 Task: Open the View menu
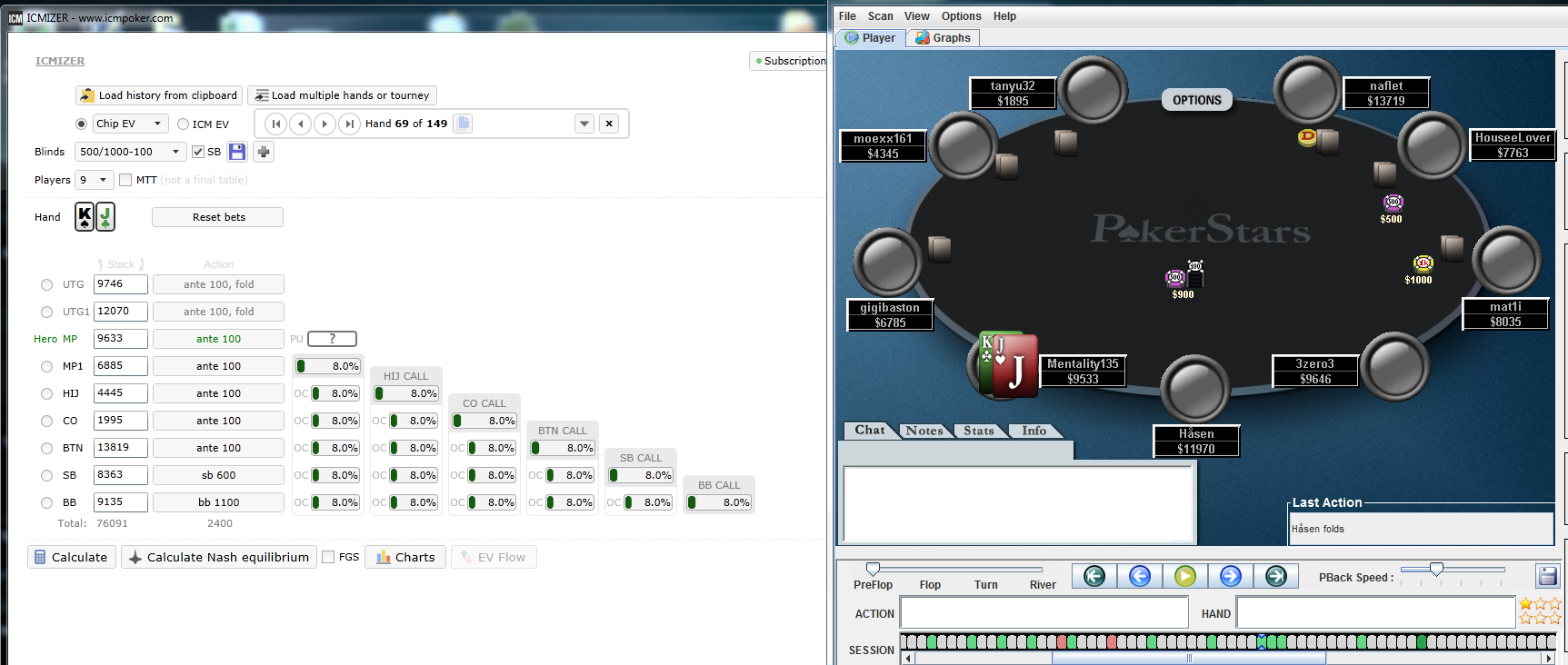coord(916,16)
